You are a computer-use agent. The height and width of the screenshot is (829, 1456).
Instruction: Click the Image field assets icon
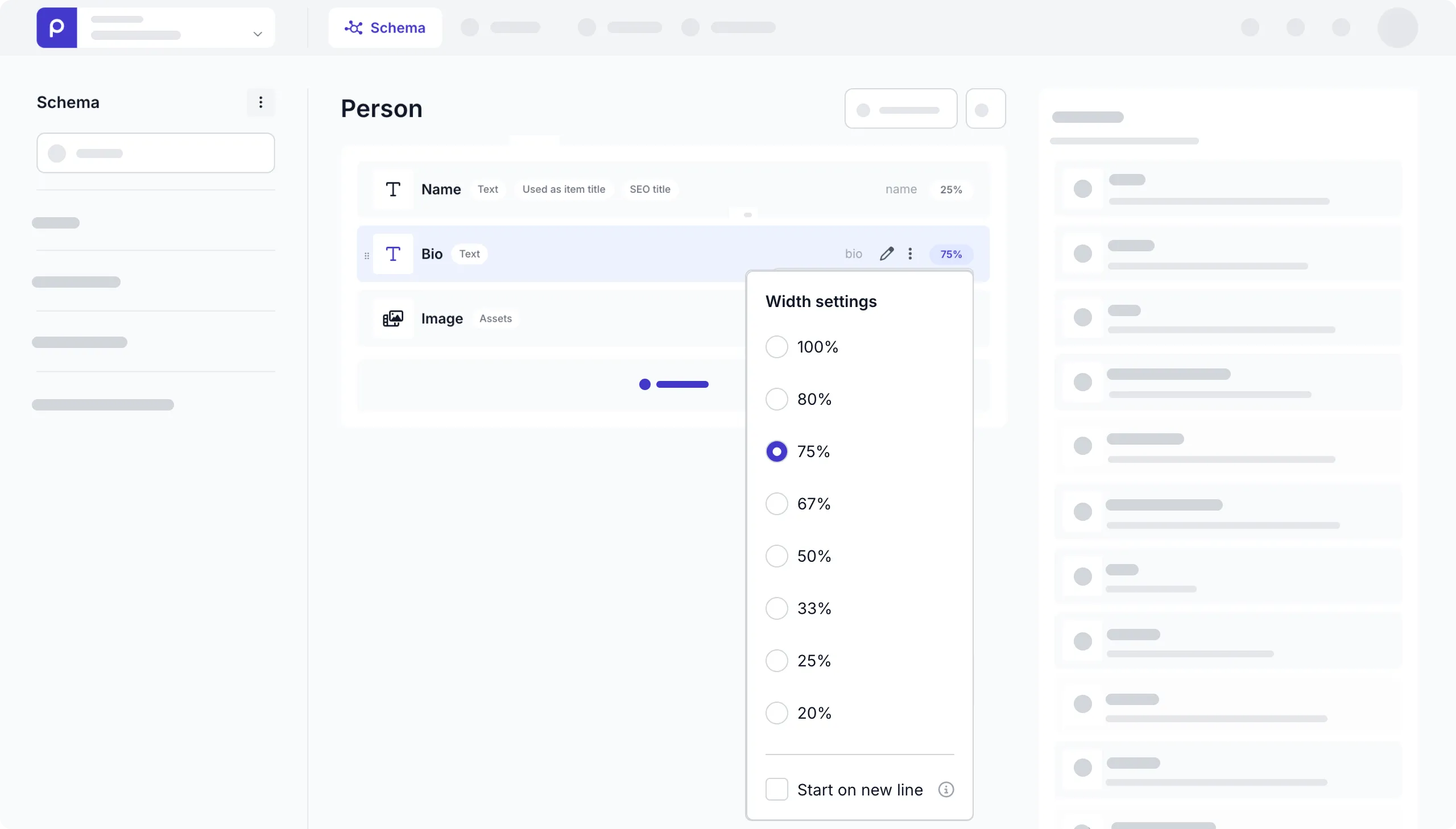click(x=392, y=319)
